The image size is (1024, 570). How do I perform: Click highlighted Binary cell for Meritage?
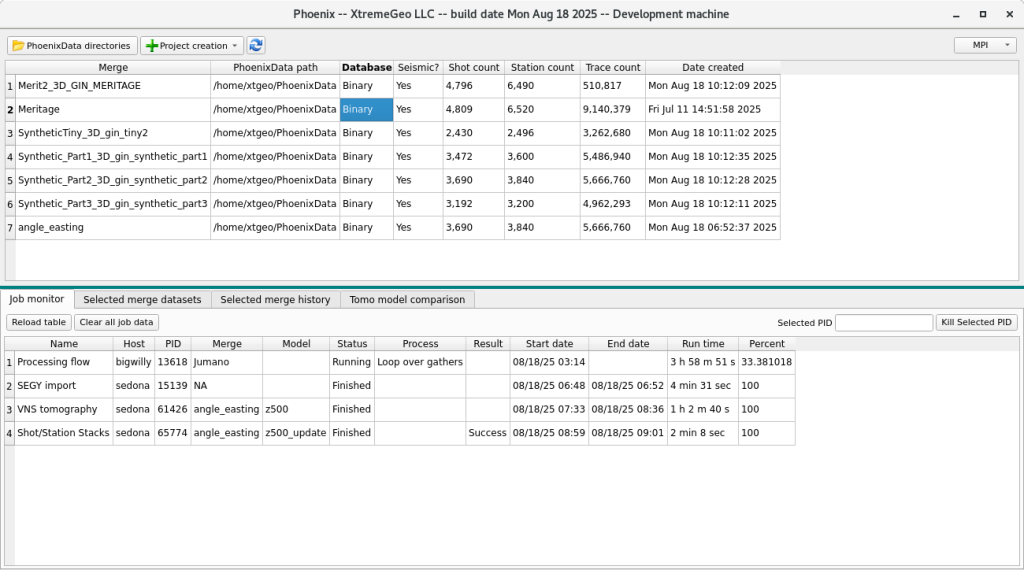tap(366, 109)
